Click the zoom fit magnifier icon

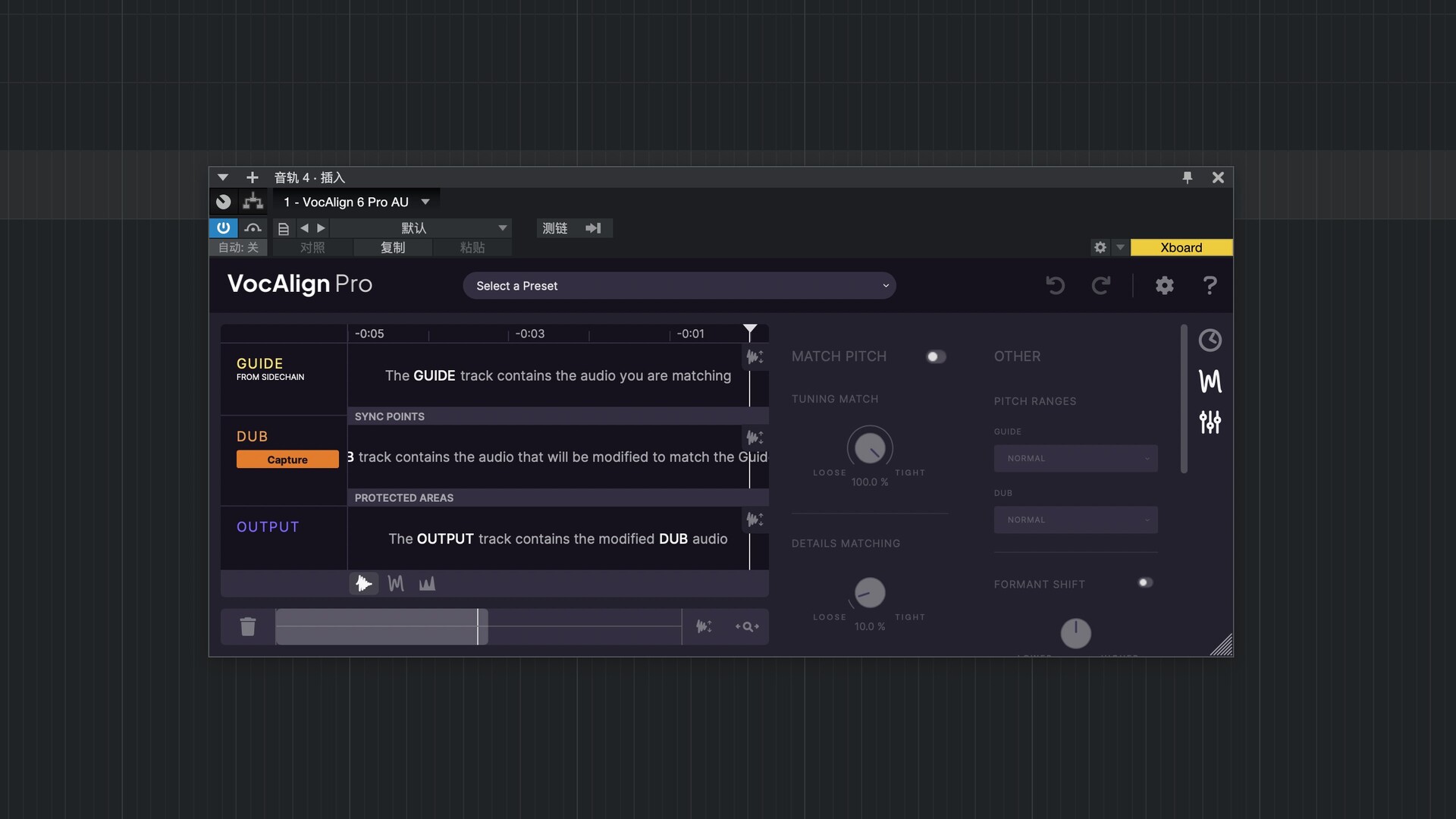747,626
